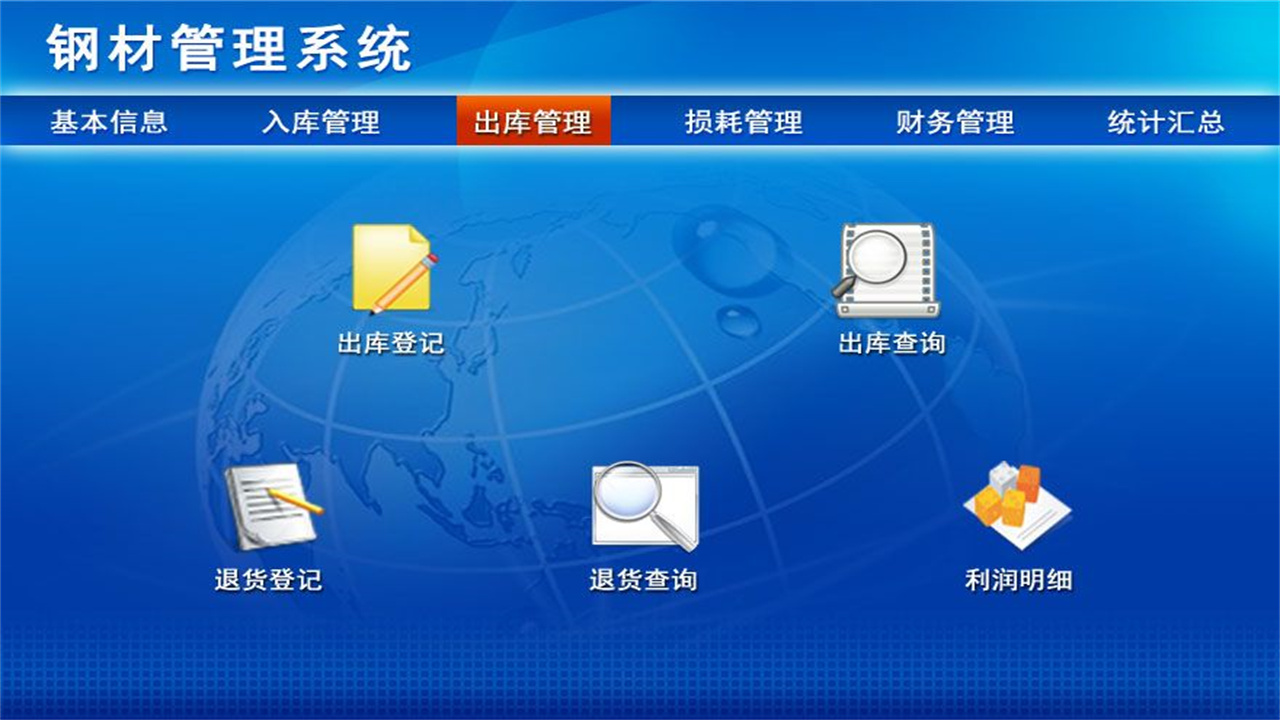Open the 入库管理 tab

click(x=323, y=123)
